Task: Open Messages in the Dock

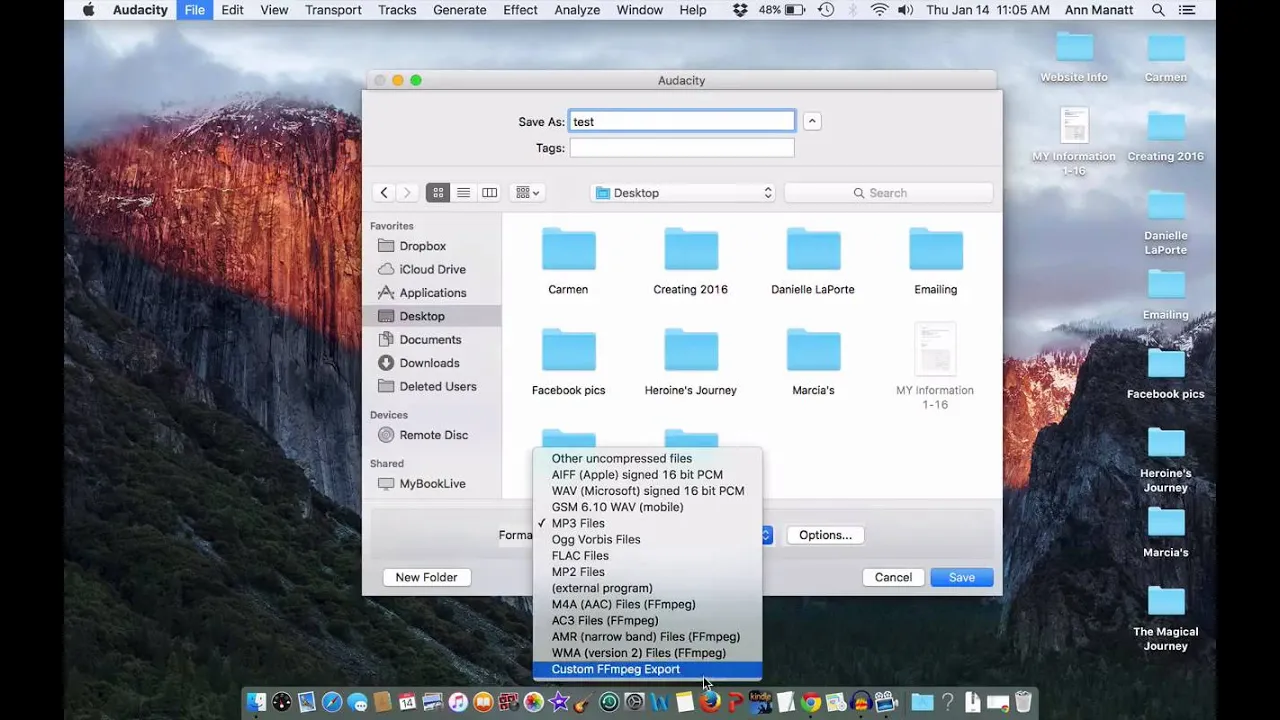Action: [x=357, y=703]
